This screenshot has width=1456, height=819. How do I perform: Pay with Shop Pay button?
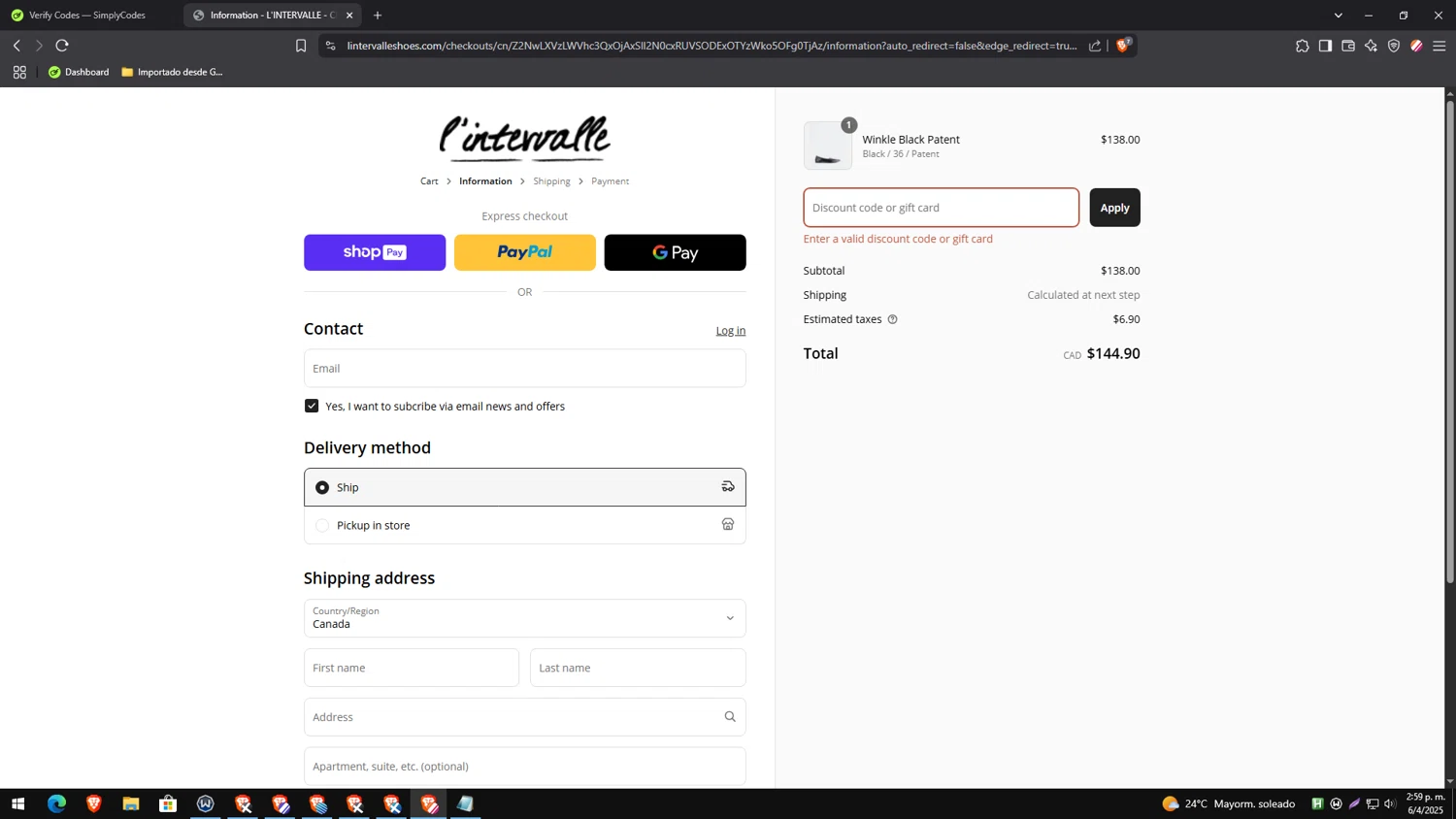pyautogui.click(x=375, y=252)
